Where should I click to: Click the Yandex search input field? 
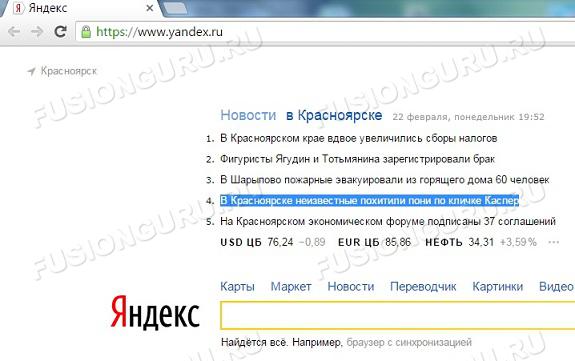398,315
